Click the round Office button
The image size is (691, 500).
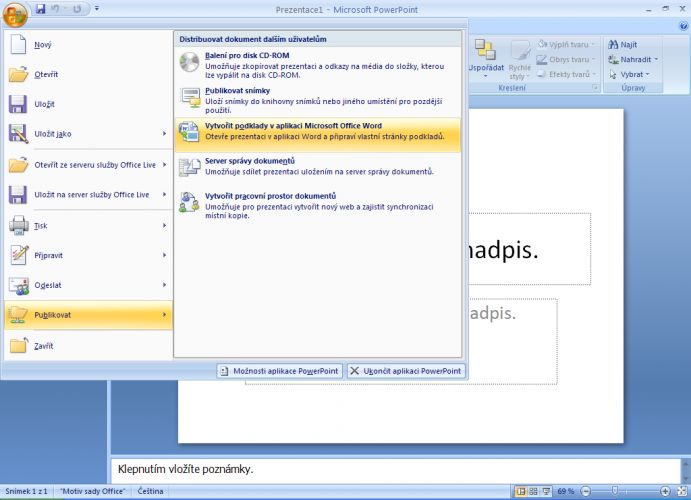pos(15,14)
